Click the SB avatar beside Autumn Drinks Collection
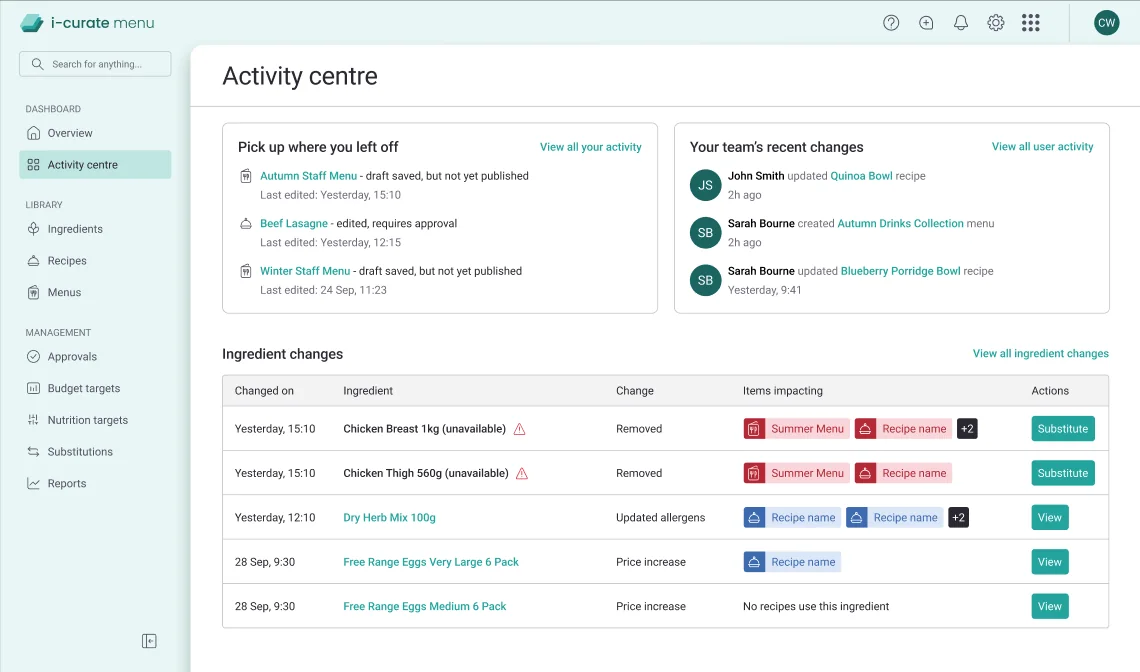Viewport: 1140px width, 672px height. point(705,233)
